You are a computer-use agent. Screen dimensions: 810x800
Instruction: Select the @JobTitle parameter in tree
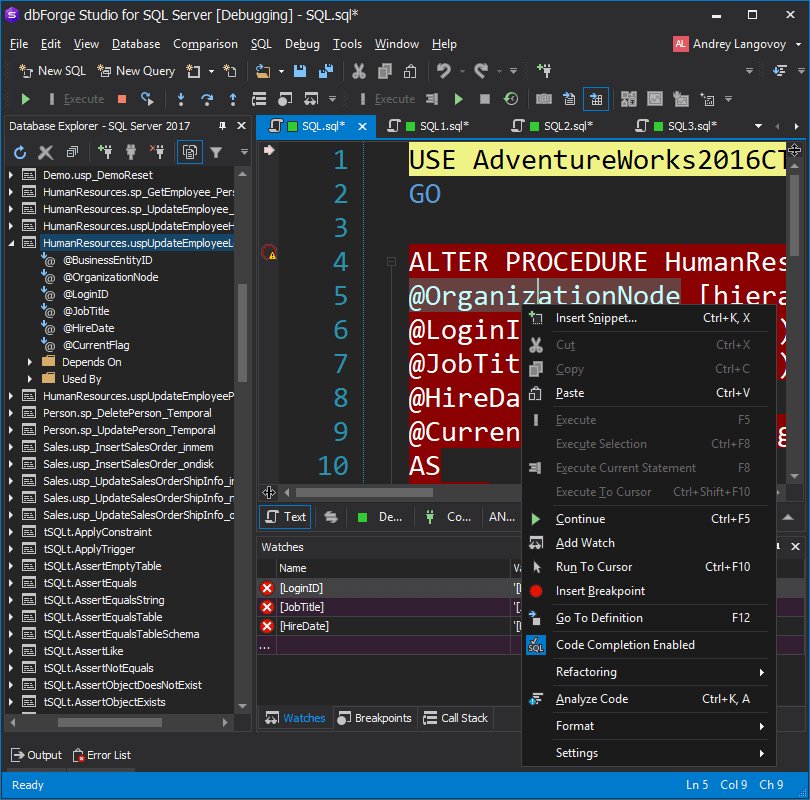[x=86, y=311]
